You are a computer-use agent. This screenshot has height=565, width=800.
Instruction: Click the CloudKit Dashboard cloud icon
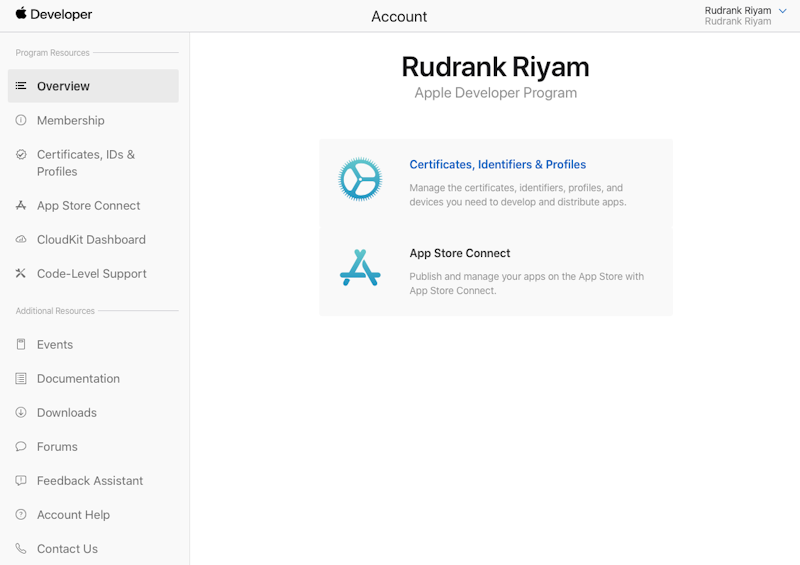pyautogui.click(x=21, y=240)
